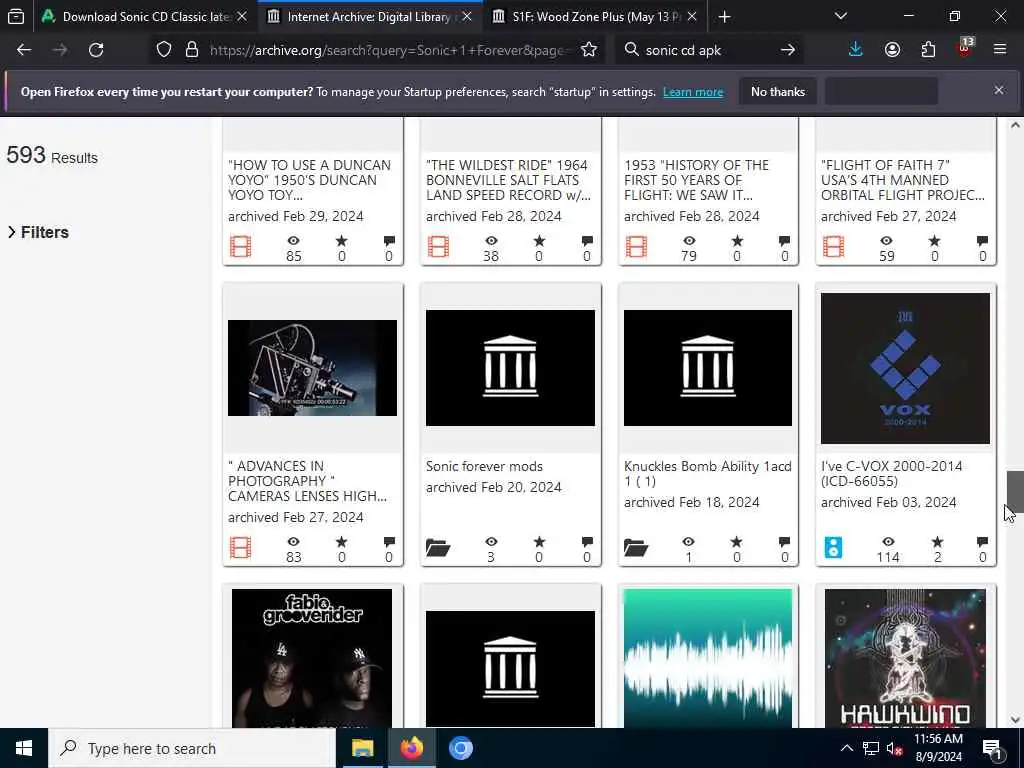Open ADVANCES IN PHOTOGRAPHY title link

click(x=307, y=481)
